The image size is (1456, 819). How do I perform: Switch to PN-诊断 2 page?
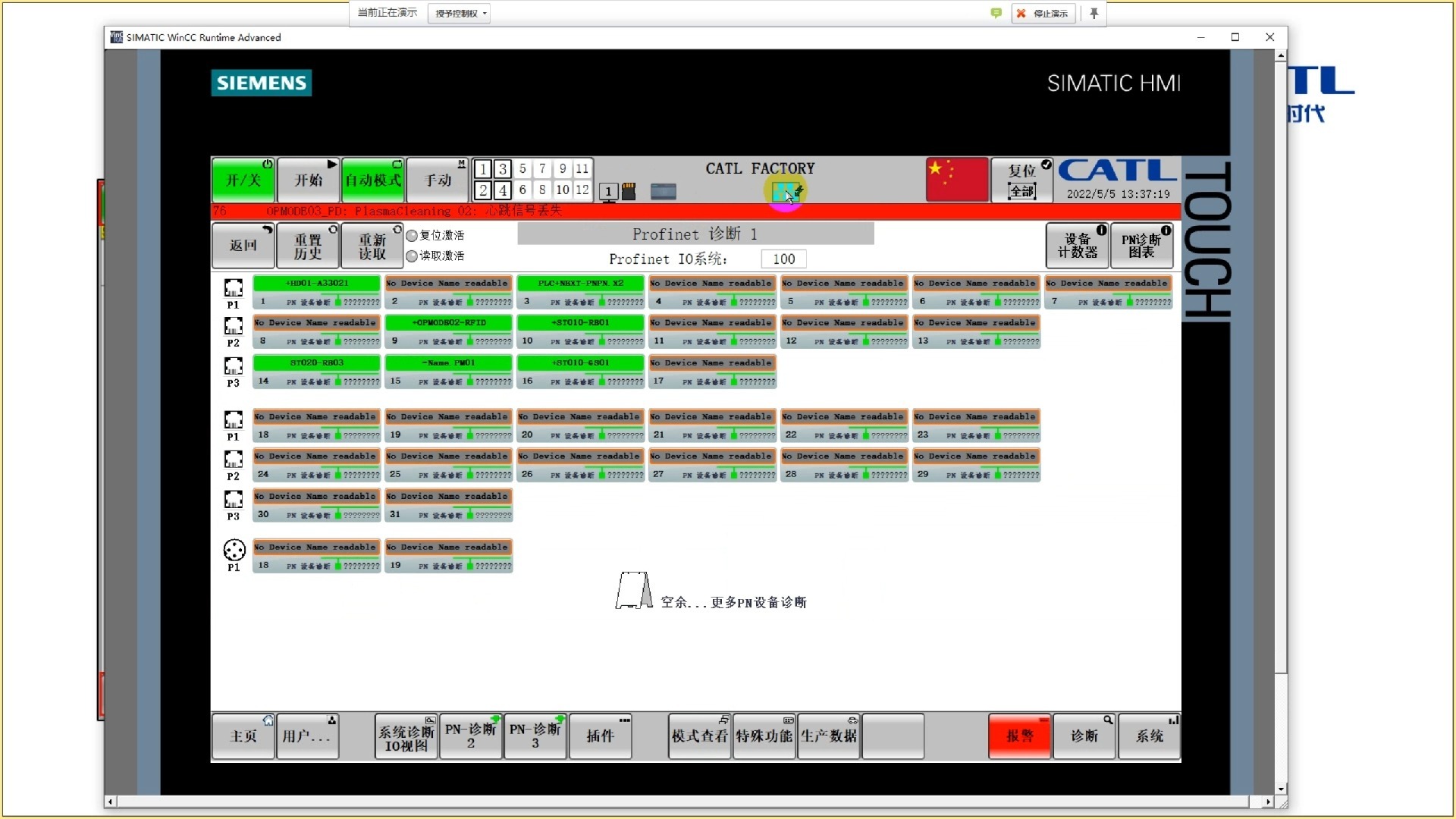pyautogui.click(x=470, y=736)
